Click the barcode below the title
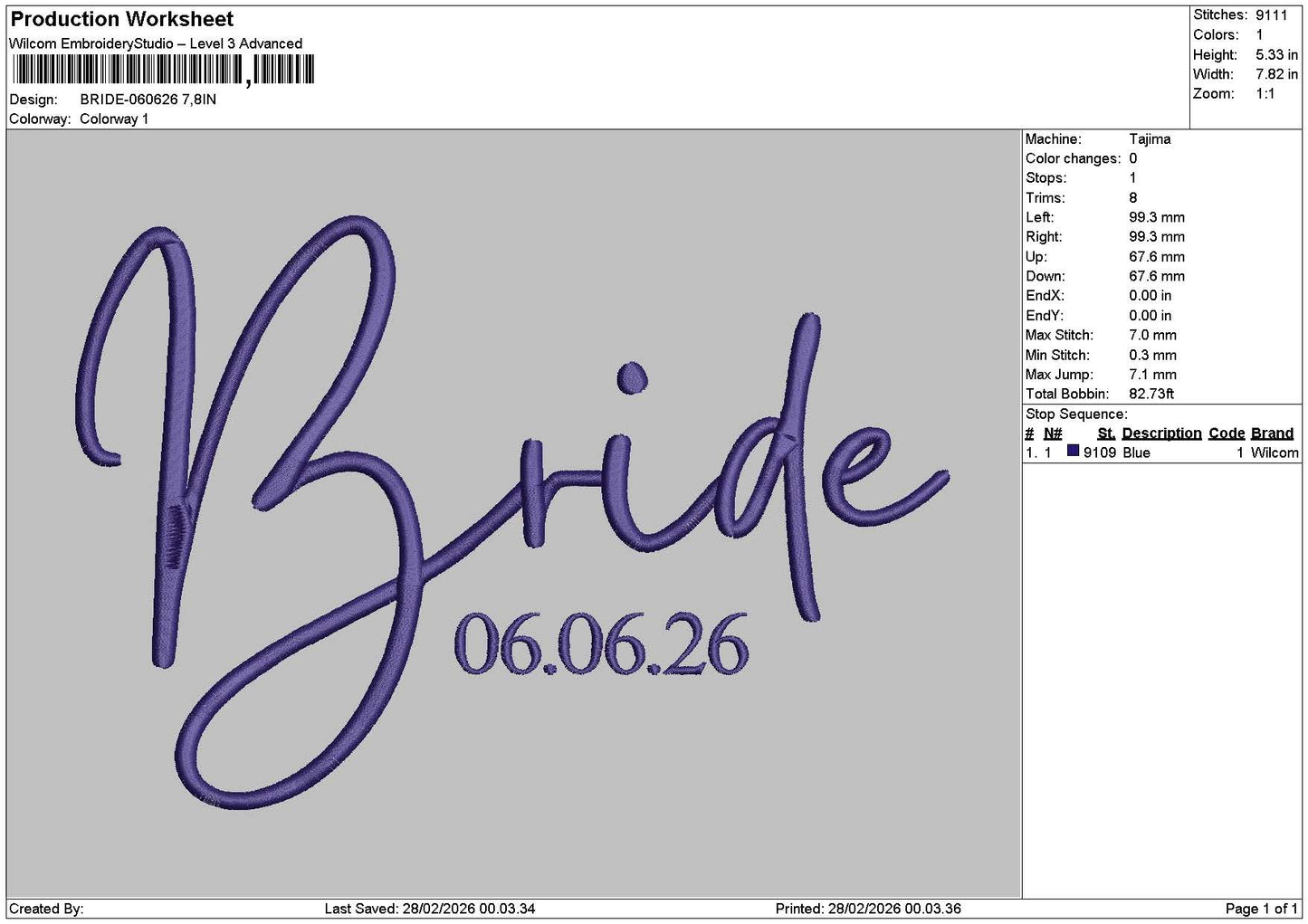The width and height of the screenshot is (1308, 924). pos(165,70)
